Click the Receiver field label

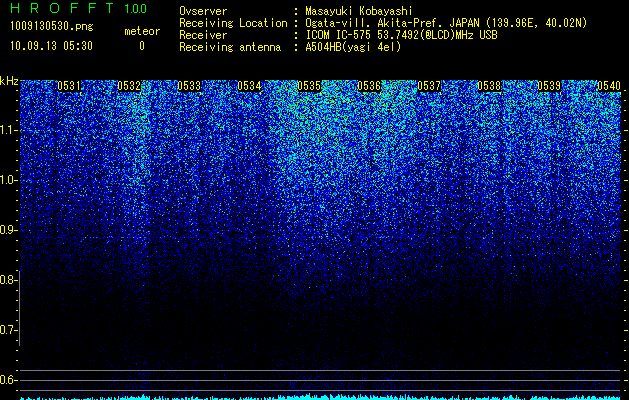click(203, 36)
